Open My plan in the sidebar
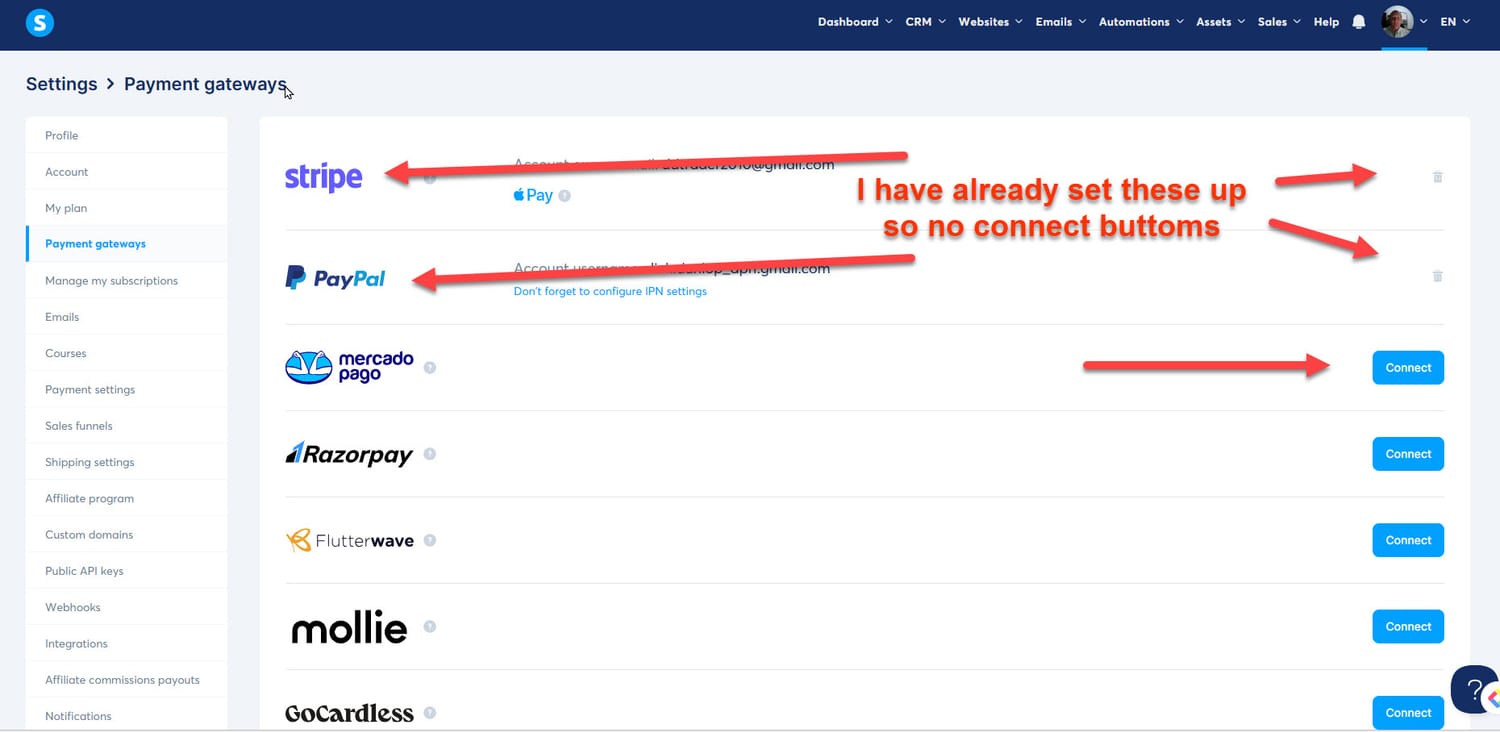This screenshot has width=1500, height=732. 127,208
